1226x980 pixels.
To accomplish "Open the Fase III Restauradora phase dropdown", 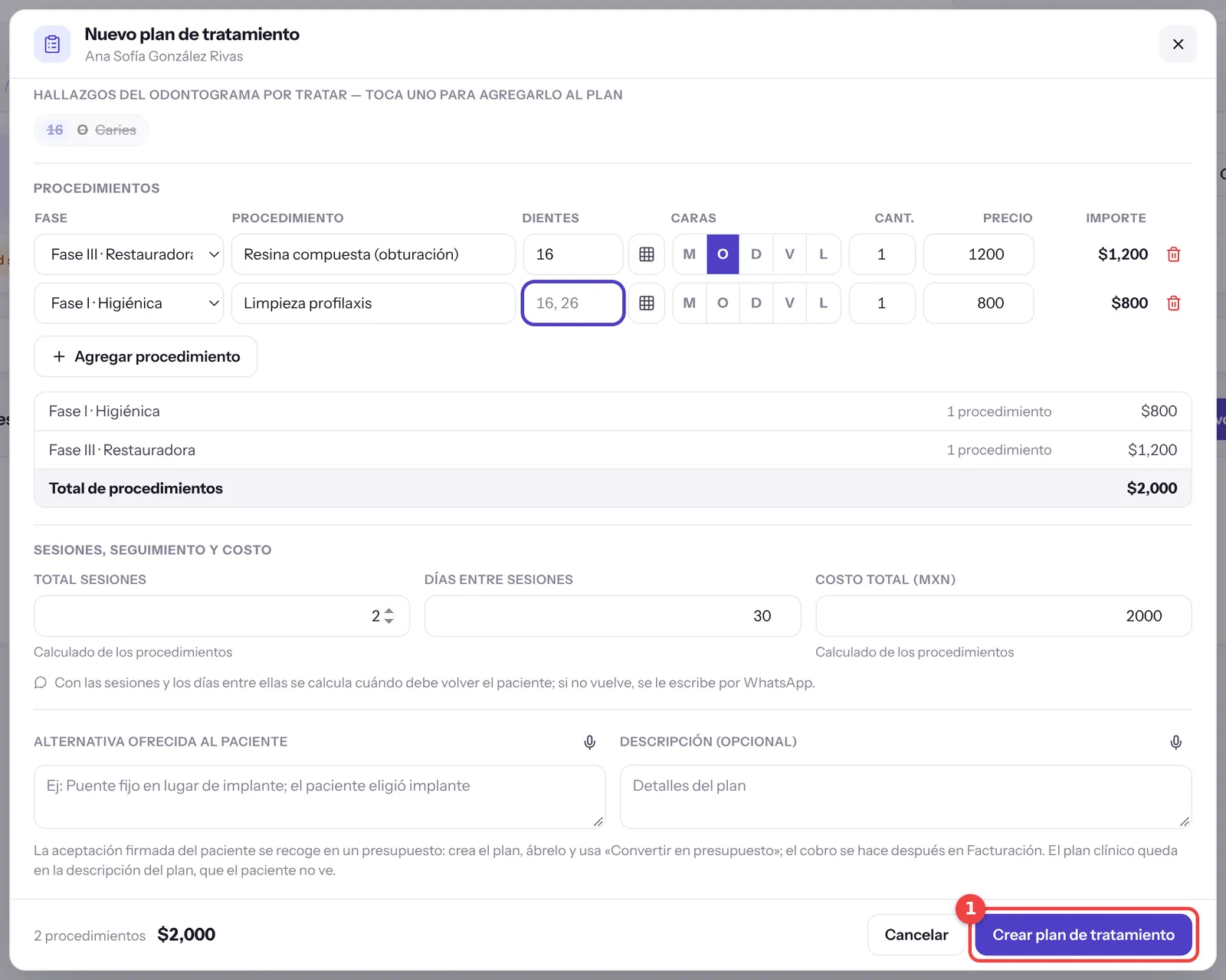I will [129, 254].
